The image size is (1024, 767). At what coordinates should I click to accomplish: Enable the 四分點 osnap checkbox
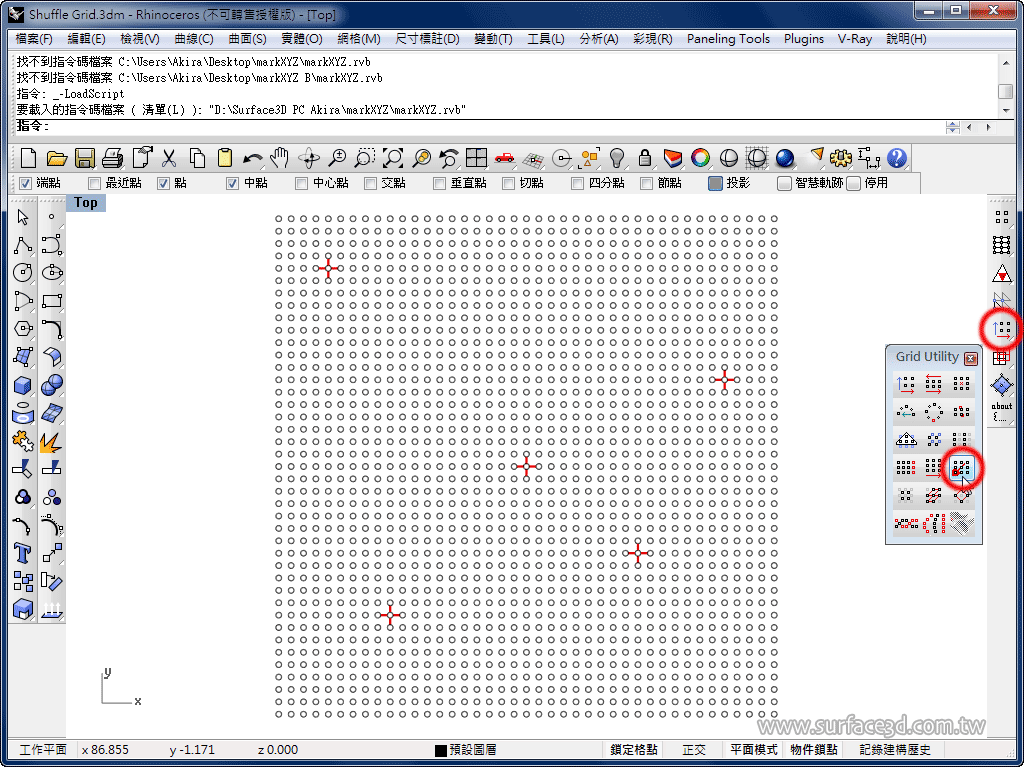(x=577, y=184)
